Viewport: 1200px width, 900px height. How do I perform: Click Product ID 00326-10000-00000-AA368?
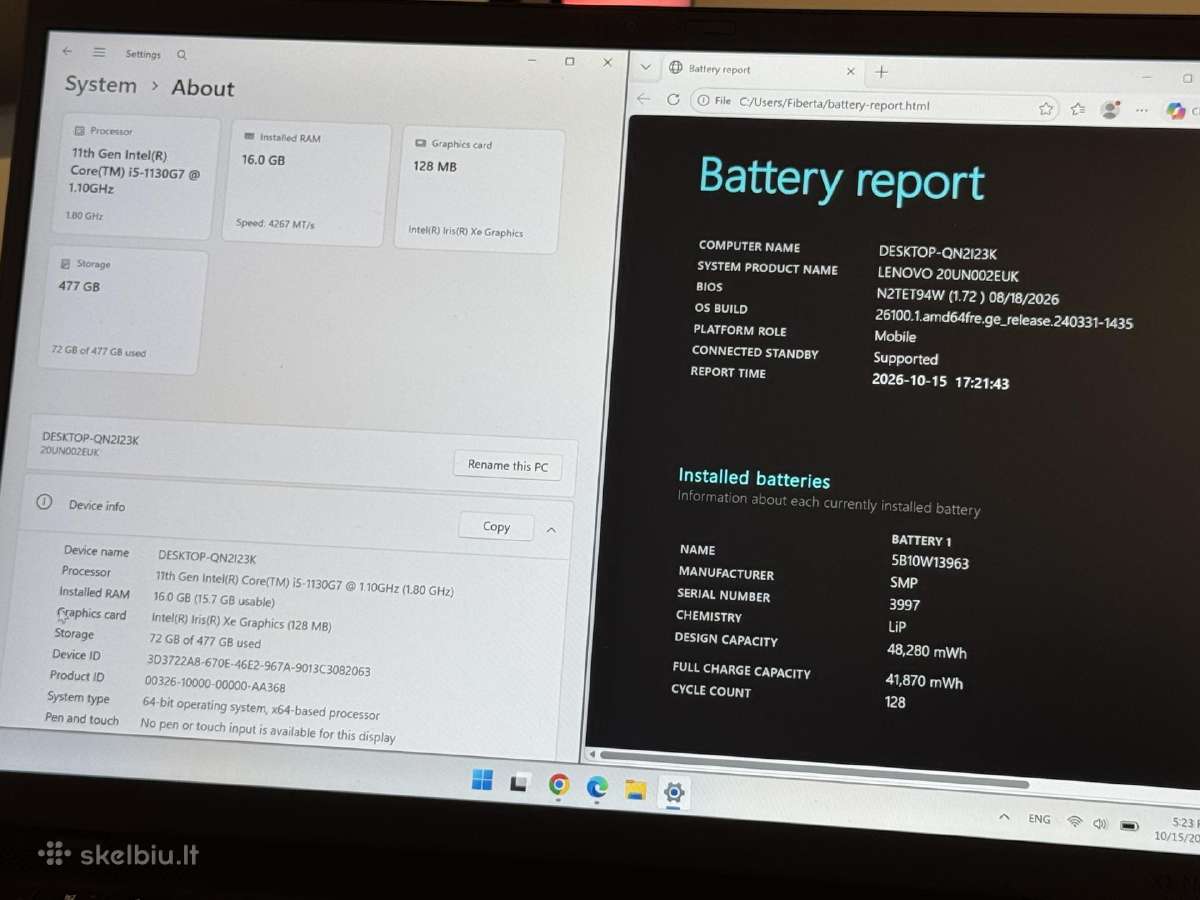pyautogui.click(x=215, y=685)
